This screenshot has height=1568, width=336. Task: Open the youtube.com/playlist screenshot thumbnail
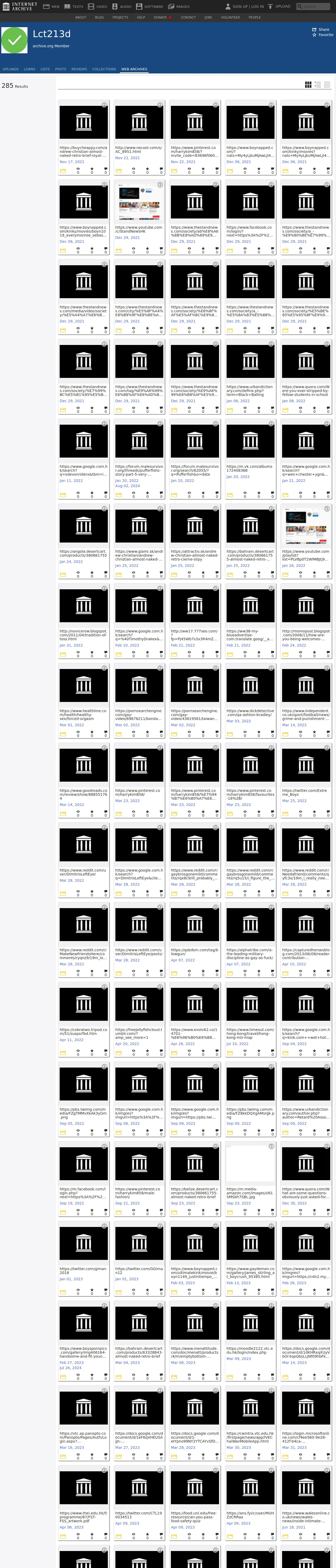(x=306, y=526)
